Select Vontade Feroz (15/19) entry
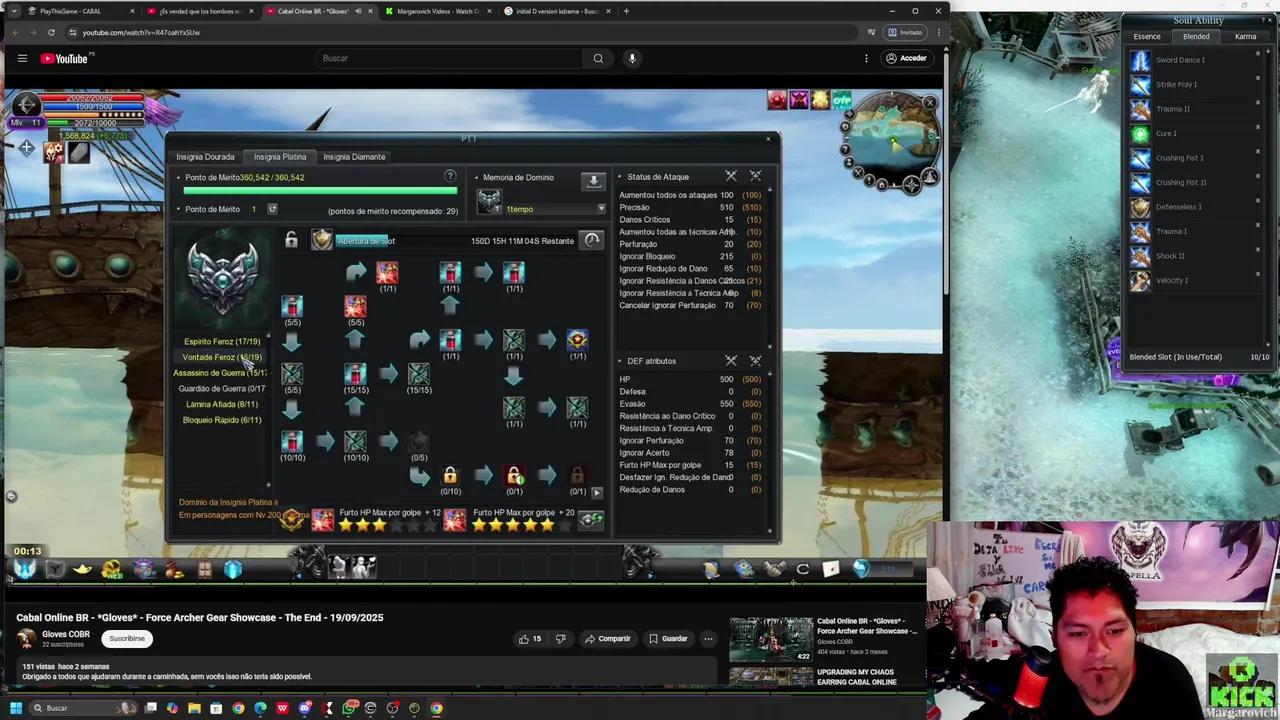This screenshot has height=720, width=1280. 222,357
